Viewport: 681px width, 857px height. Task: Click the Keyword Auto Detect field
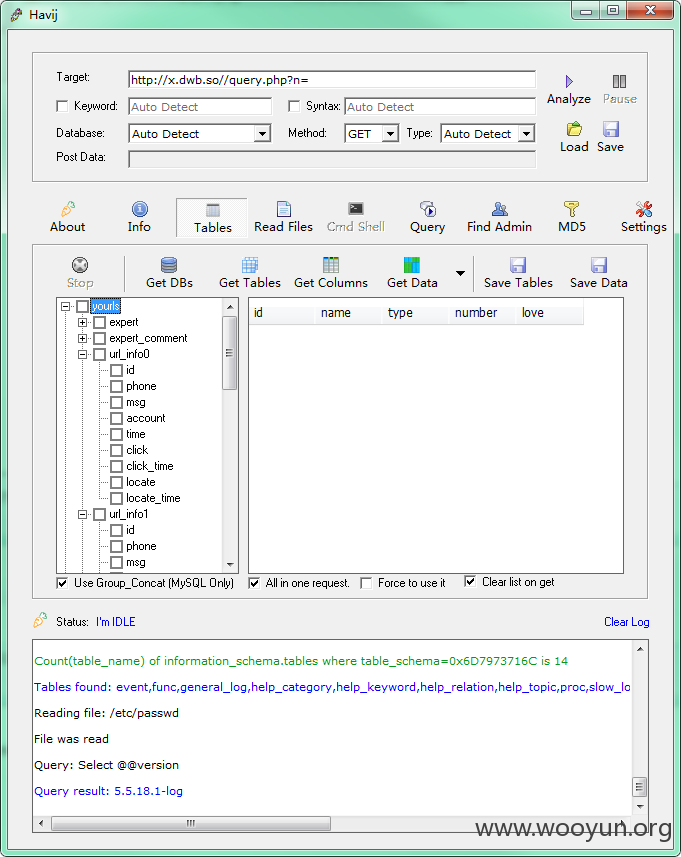200,107
